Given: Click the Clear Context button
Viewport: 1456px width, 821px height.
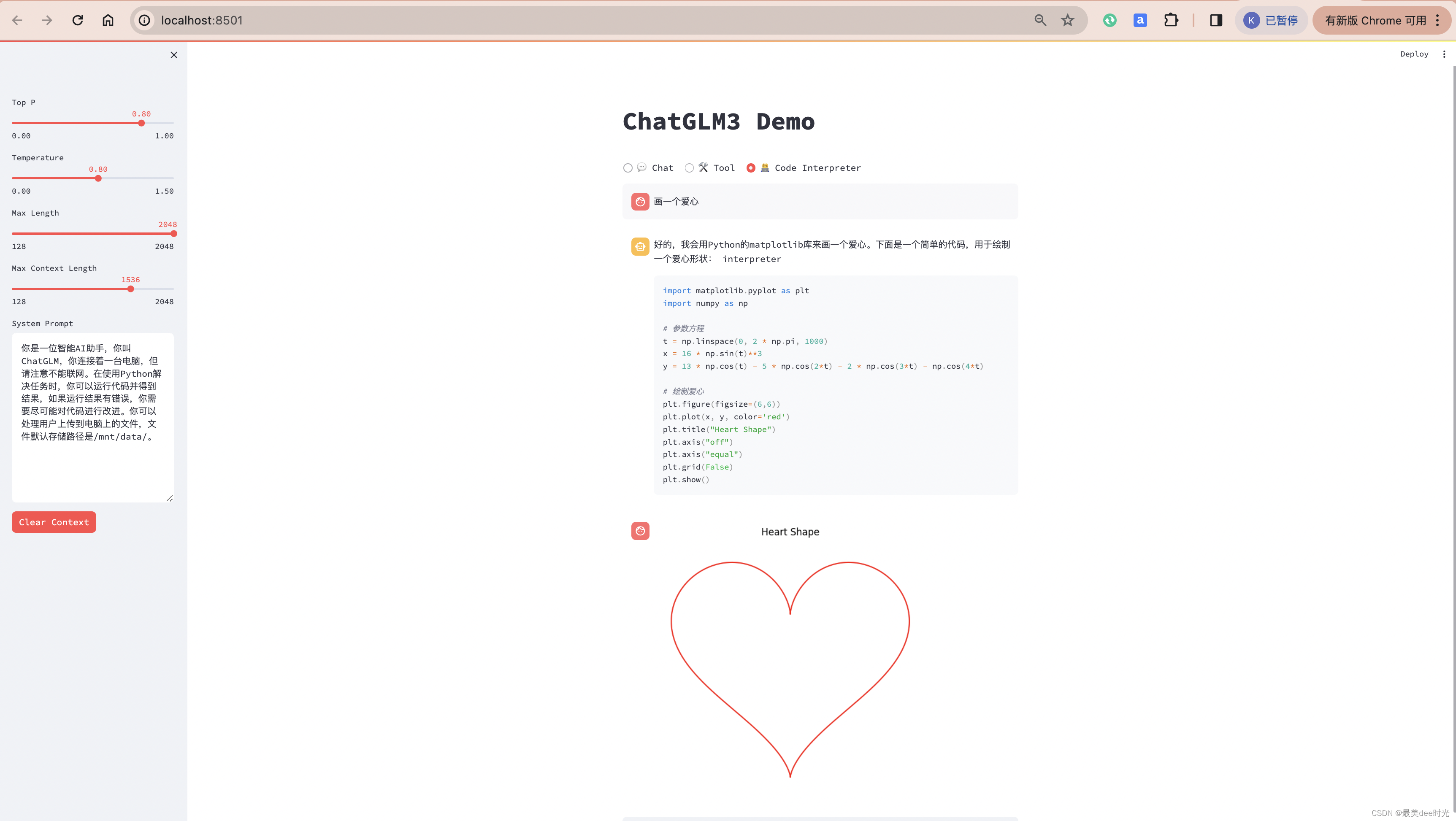Looking at the screenshot, I should [54, 522].
